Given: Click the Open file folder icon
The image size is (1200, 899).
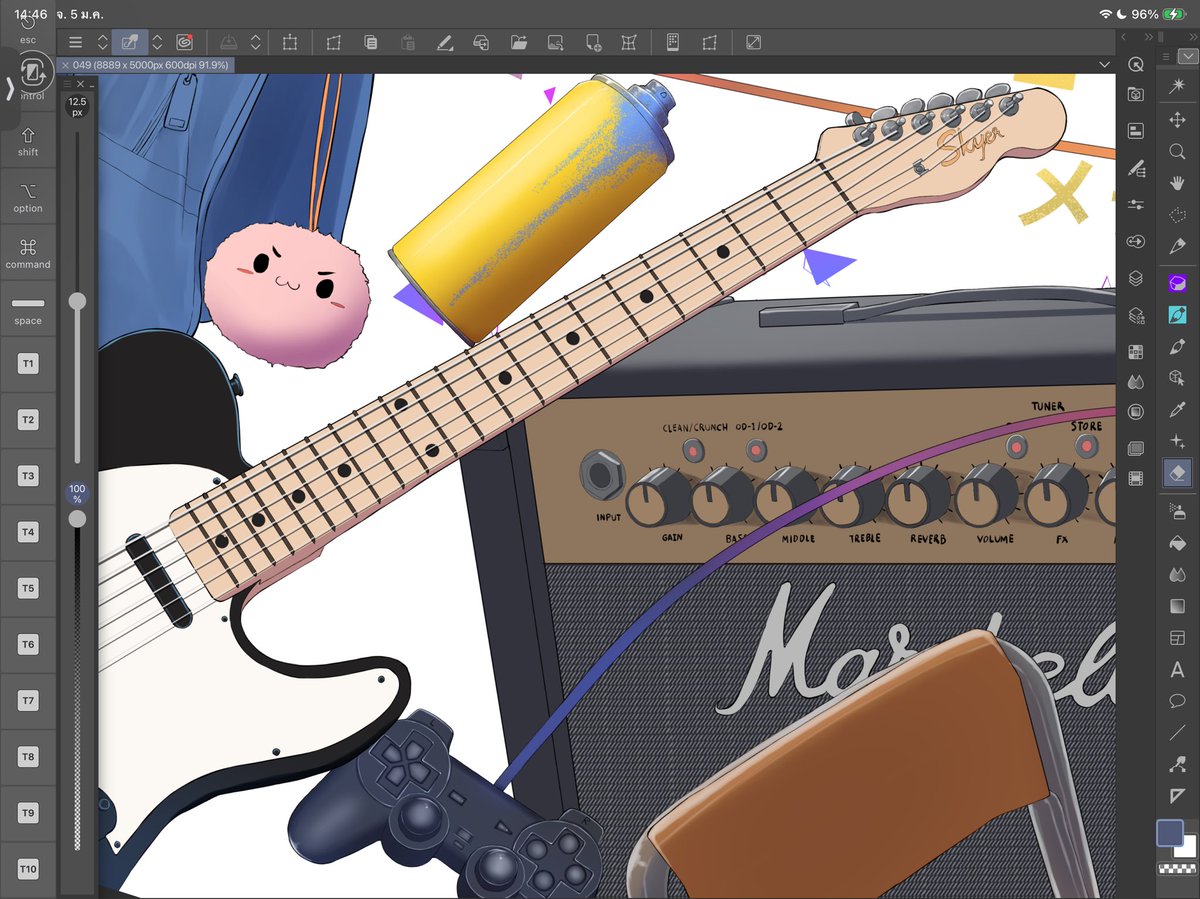Looking at the screenshot, I should pos(518,42).
